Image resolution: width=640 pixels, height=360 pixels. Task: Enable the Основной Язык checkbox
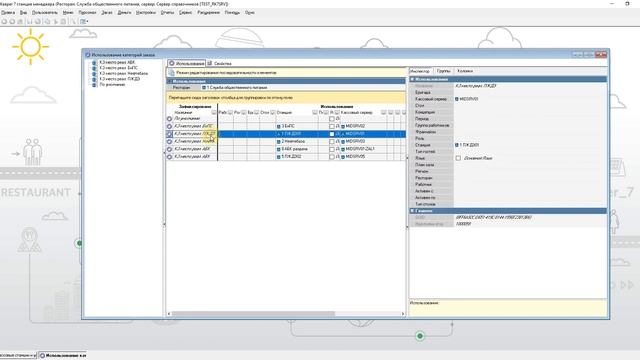[458, 158]
